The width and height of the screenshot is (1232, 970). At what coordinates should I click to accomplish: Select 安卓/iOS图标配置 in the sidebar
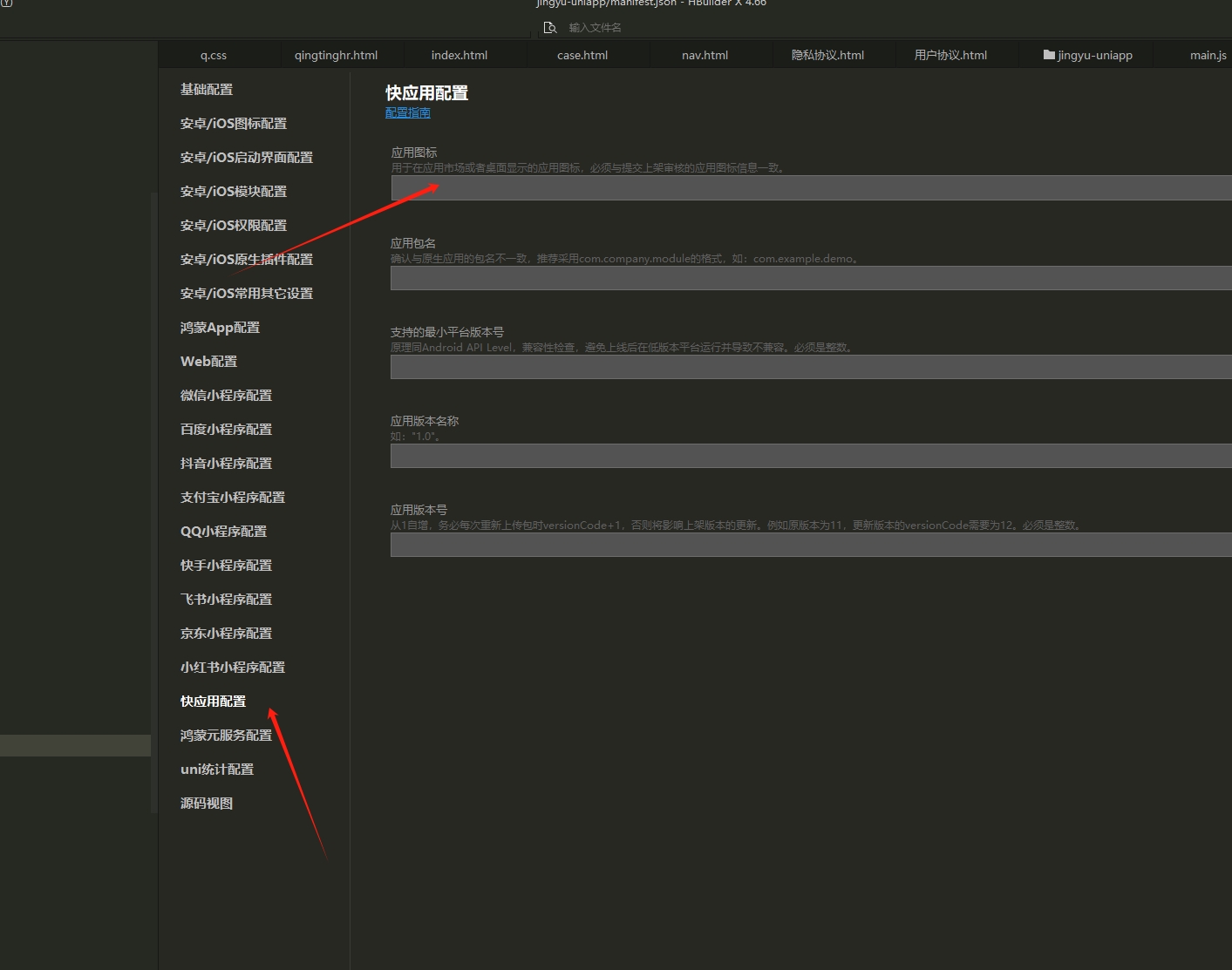coord(234,124)
